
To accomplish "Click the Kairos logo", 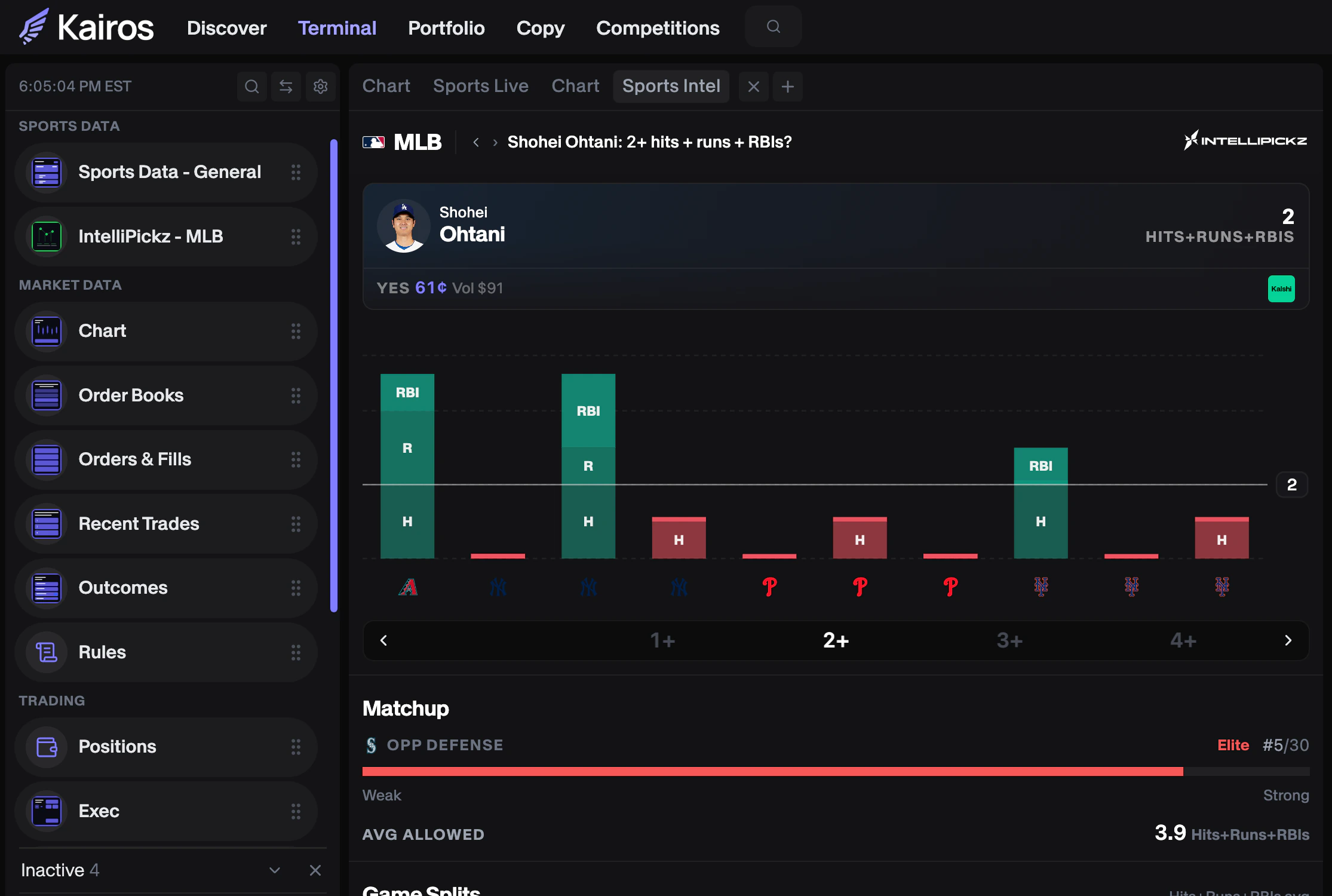I will (x=86, y=27).
